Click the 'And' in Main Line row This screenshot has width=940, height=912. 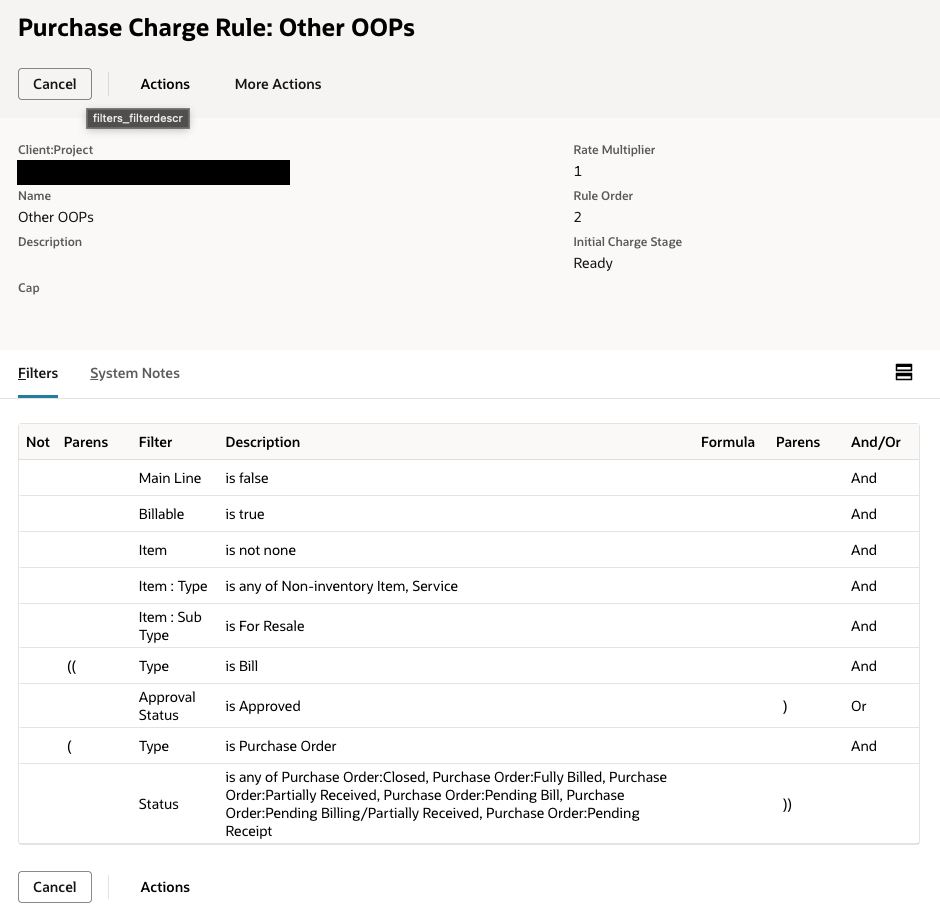[x=863, y=478]
